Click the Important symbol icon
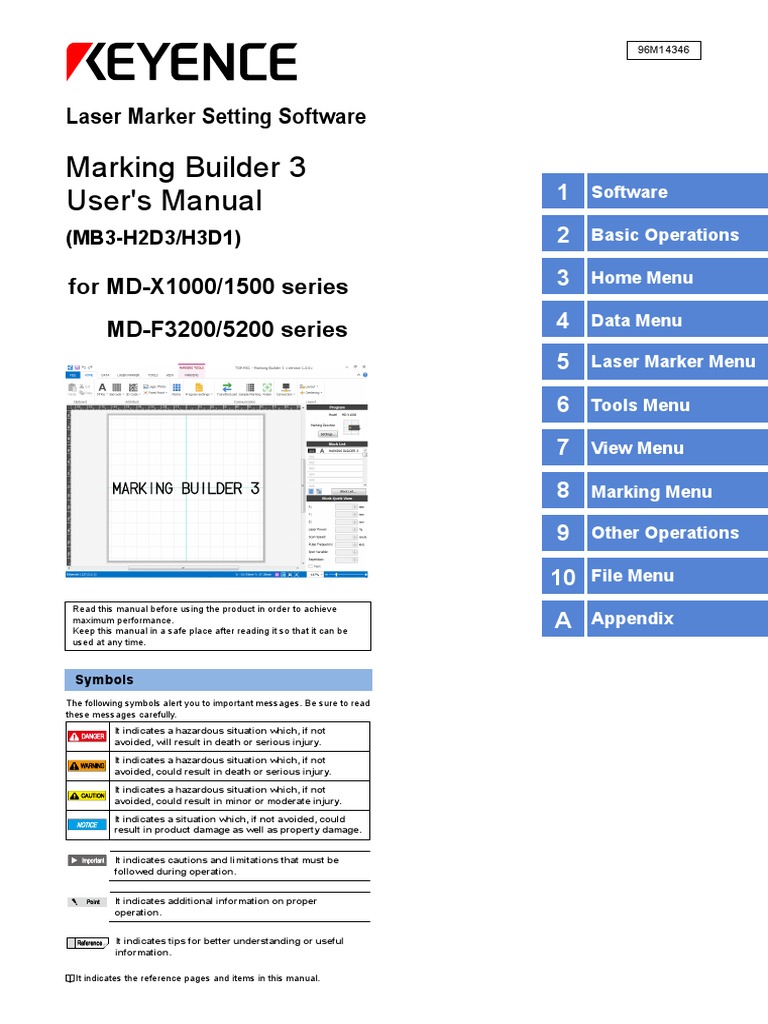The width and height of the screenshot is (768, 1024). 88,860
